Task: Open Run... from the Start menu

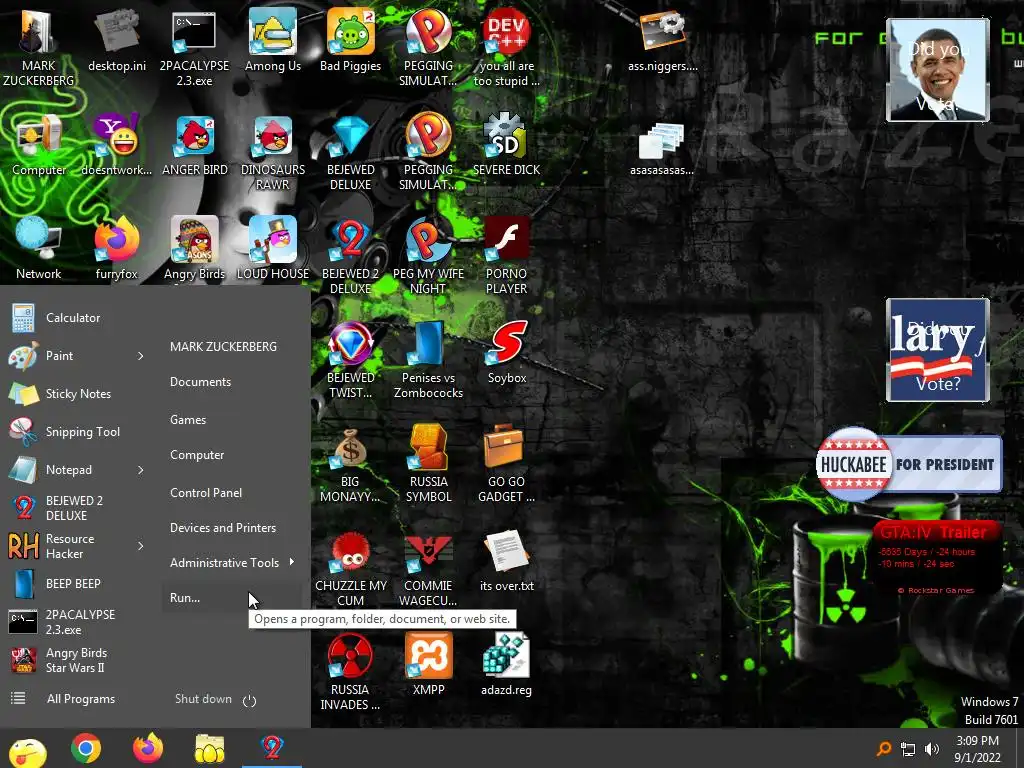Action: 232,598
